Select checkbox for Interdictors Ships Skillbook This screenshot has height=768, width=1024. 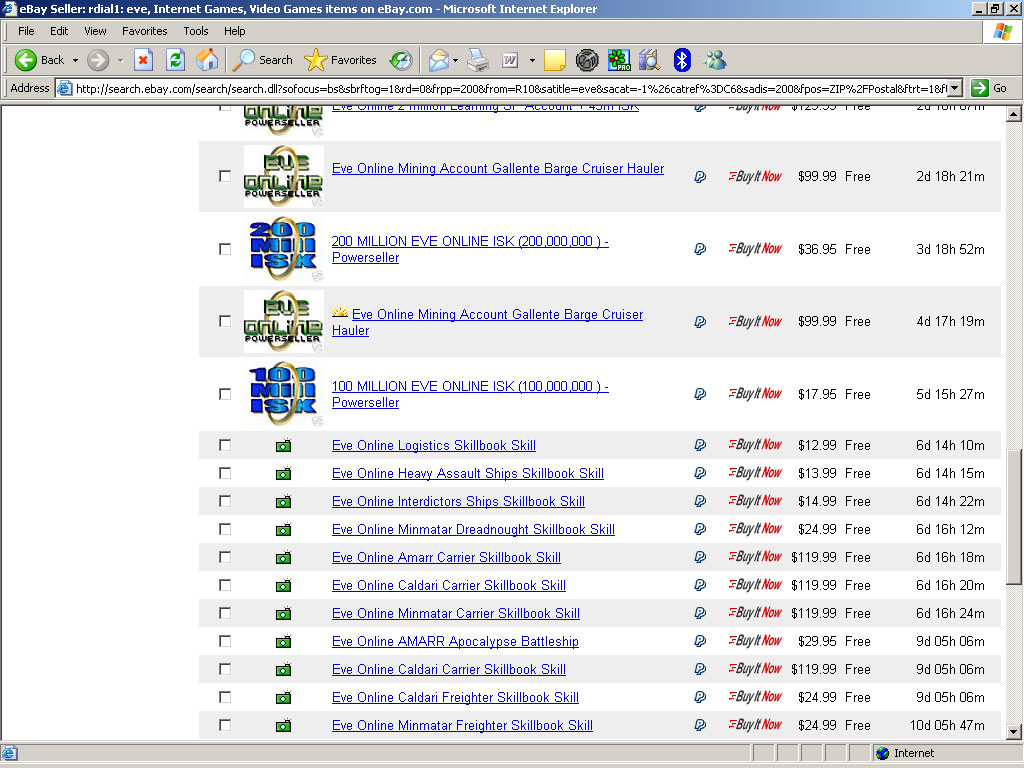pos(225,501)
